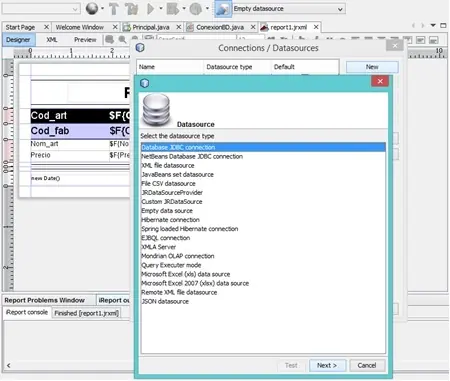The width and height of the screenshot is (450, 381).
Task: Click the Clean and Build Project icon
Action: 132,9
